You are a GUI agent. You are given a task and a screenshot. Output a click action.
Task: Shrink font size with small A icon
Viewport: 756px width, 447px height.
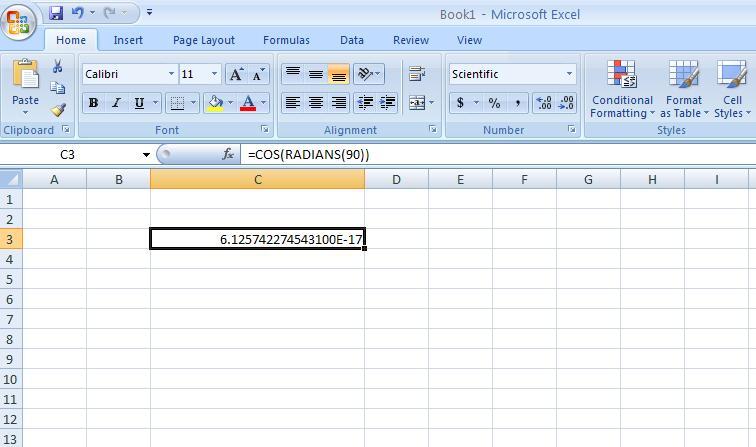(x=258, y=74)
